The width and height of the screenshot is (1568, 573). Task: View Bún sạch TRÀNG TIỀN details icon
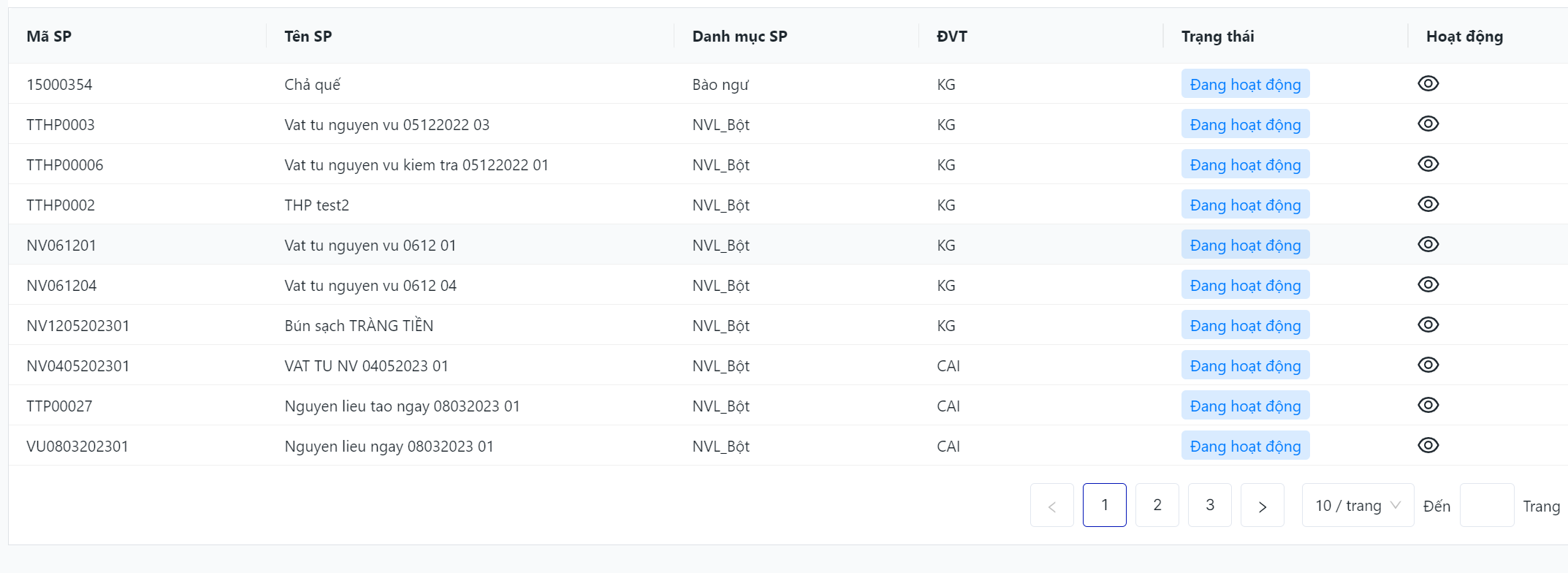tap(1428, 325)
